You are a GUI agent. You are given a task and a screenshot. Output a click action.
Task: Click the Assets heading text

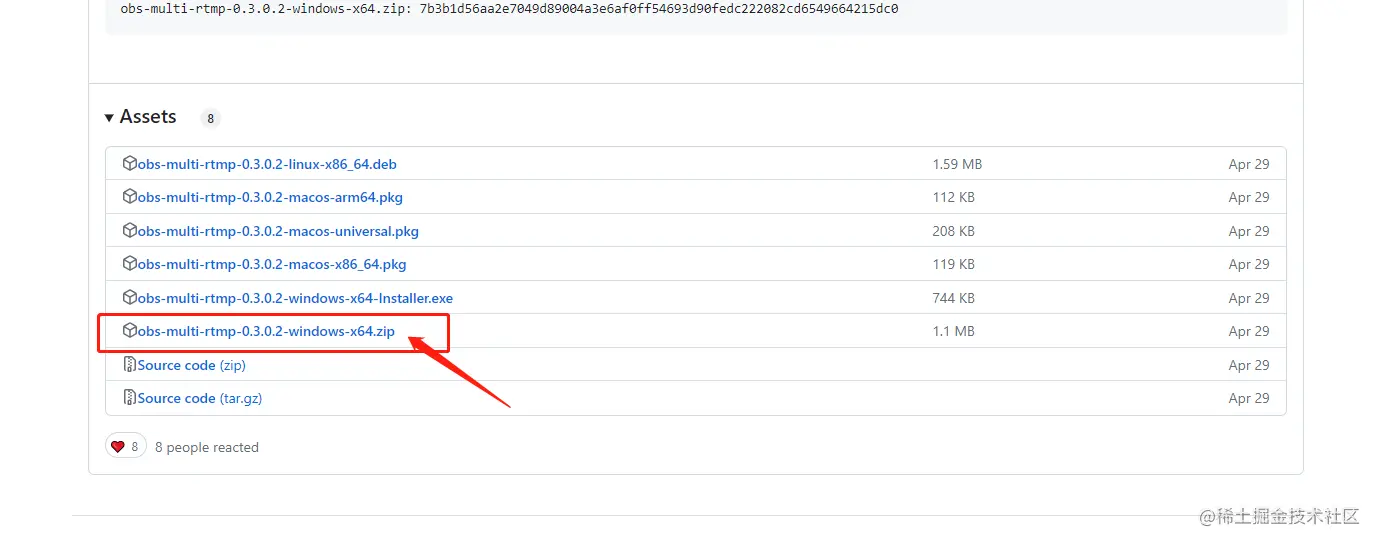(x=148, y=117)
